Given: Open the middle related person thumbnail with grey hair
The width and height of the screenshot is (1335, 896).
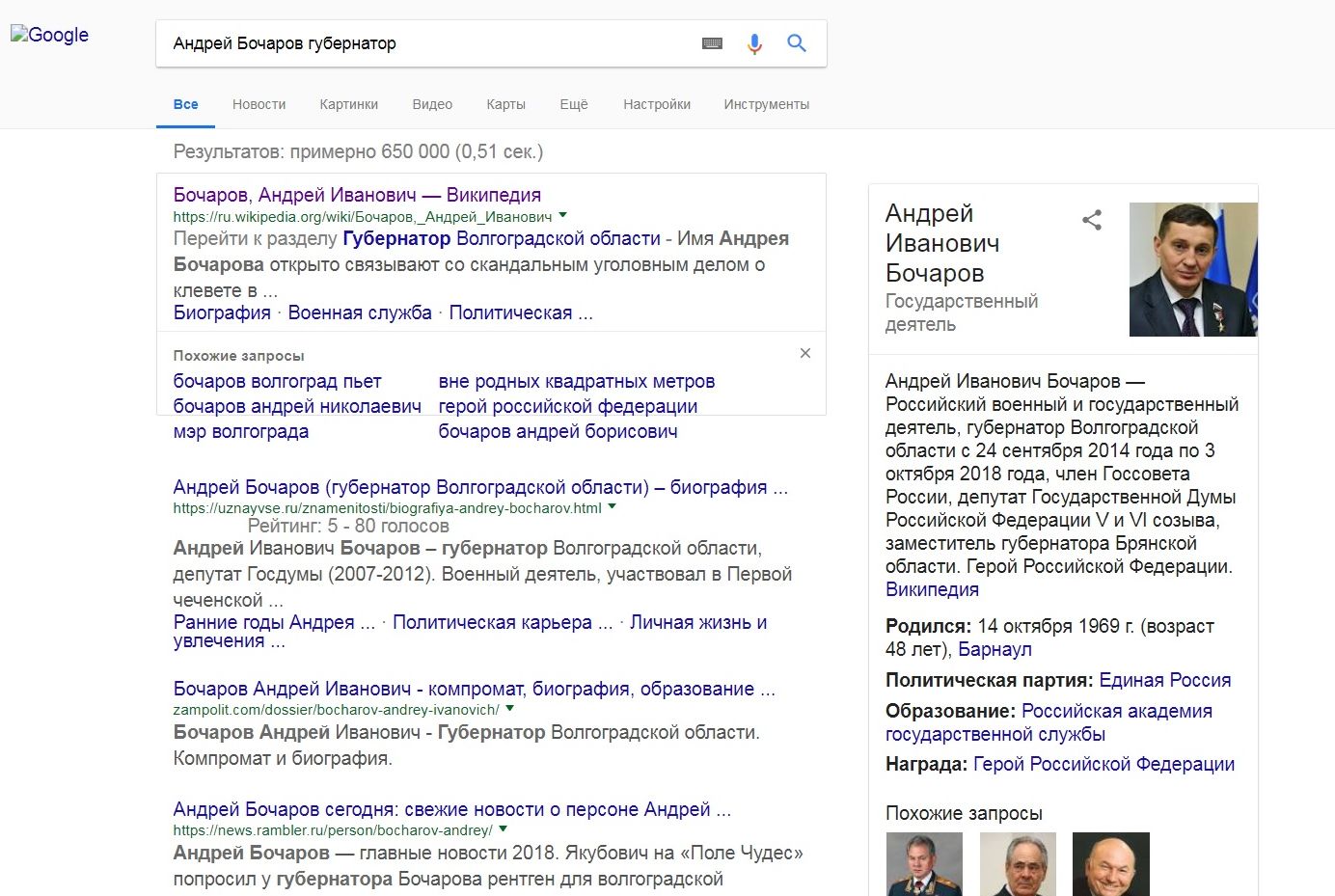Looking at the screenshot, I should [x=1018, y=864].
